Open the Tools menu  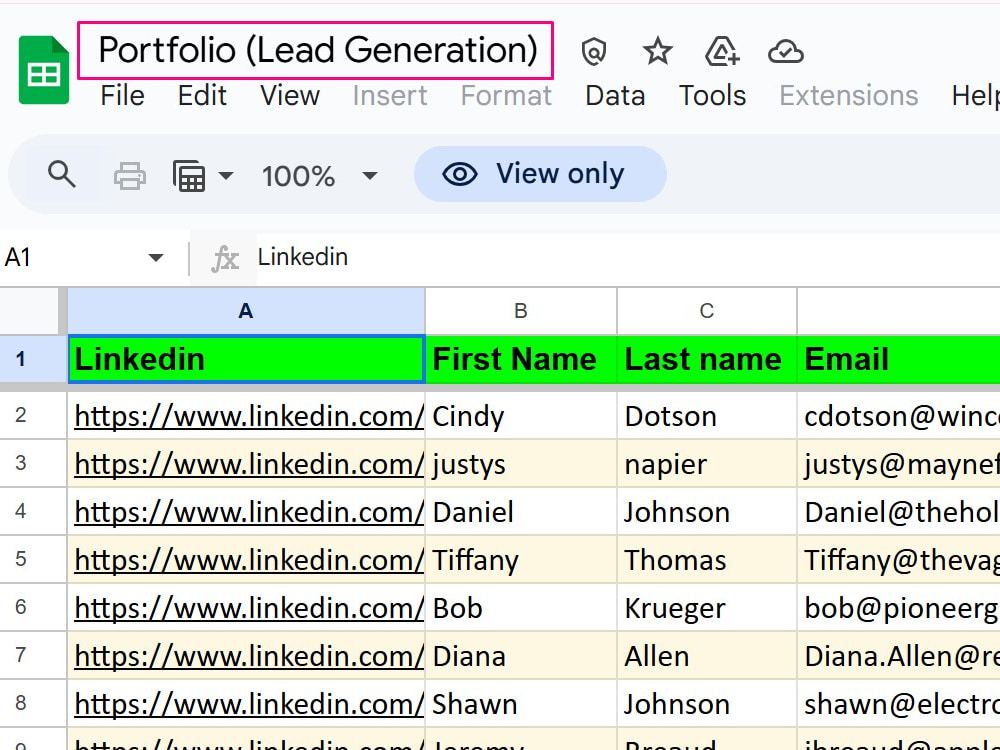[712, 96]
